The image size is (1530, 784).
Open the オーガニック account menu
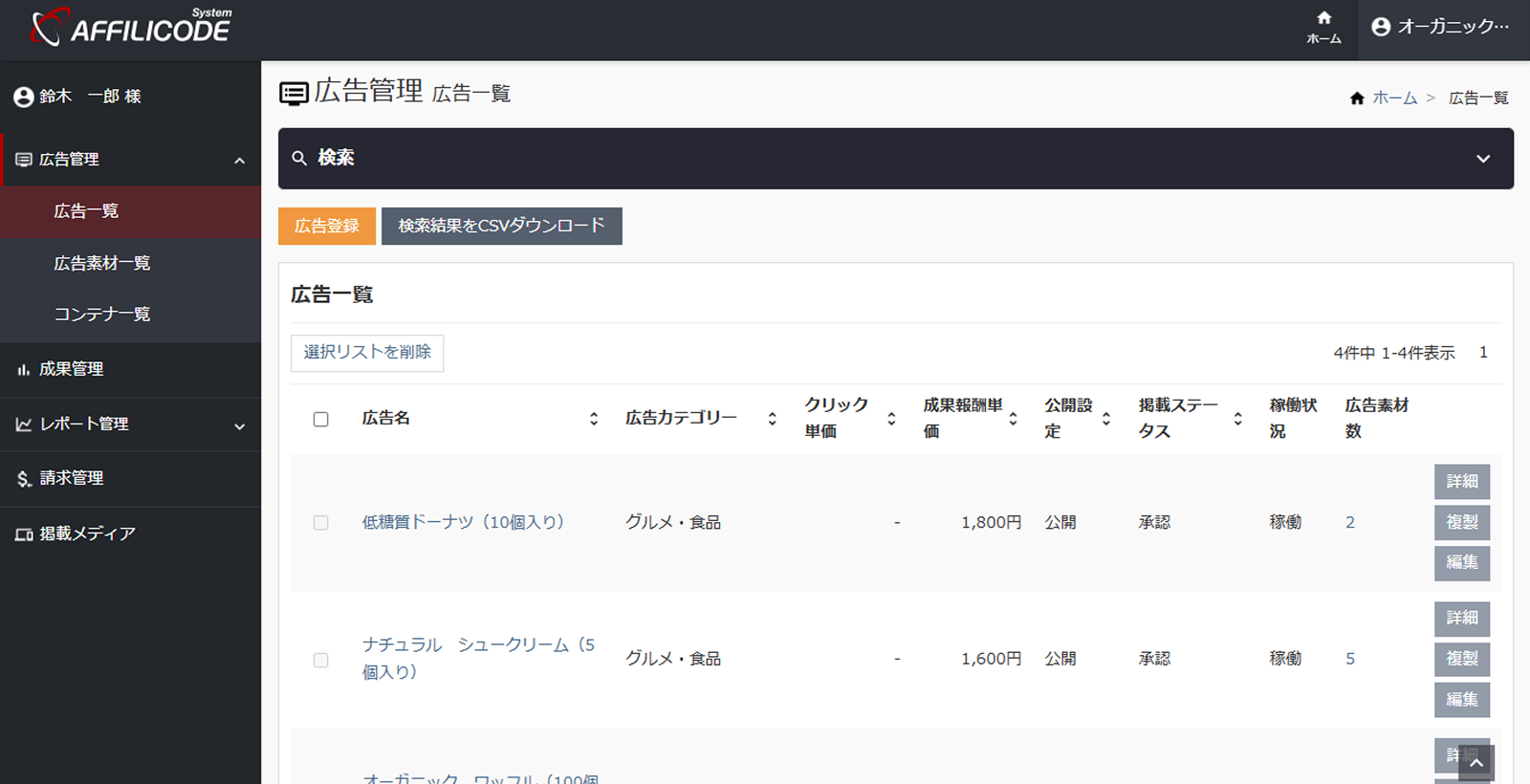coord(1444,28)
